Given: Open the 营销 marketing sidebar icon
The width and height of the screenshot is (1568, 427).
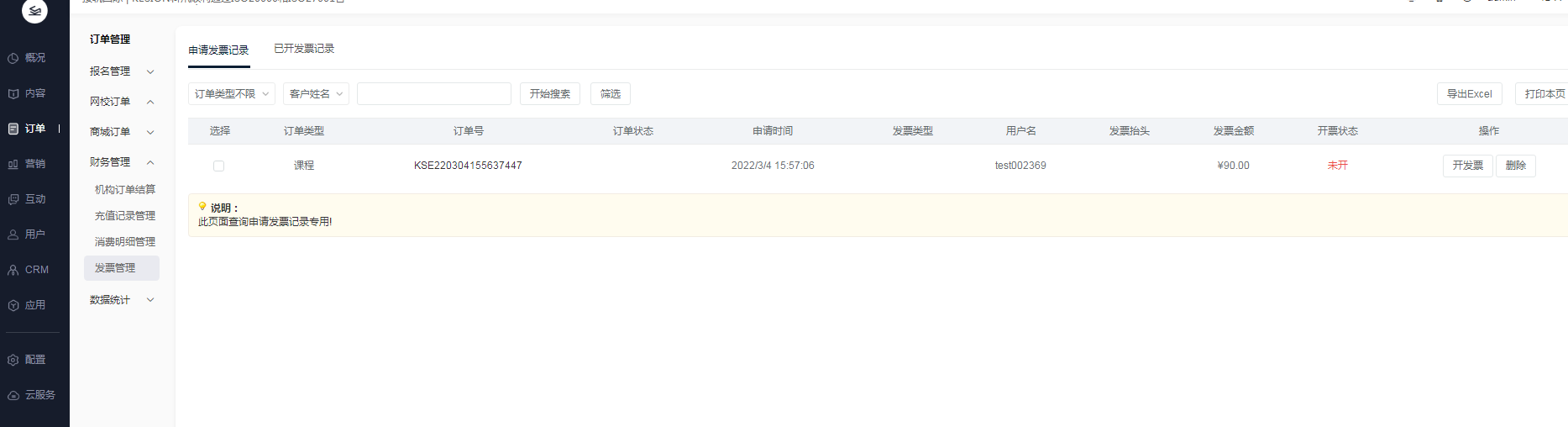Looking at the screenshot, I should [13, 164].
